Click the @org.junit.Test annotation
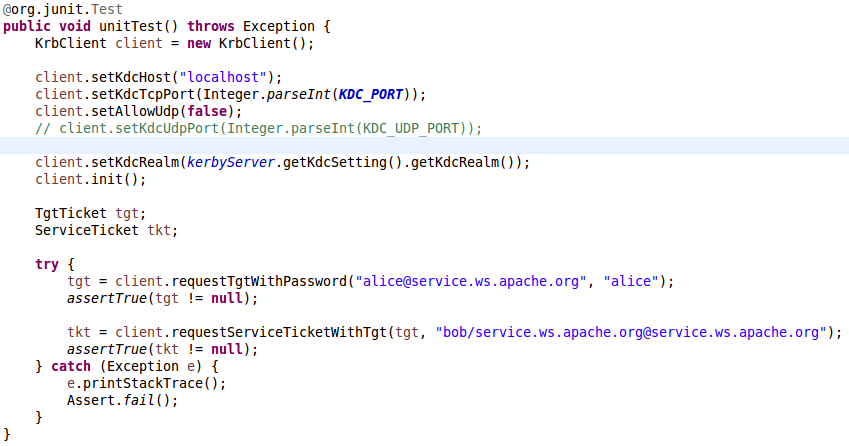 click(x=63, y=9)
